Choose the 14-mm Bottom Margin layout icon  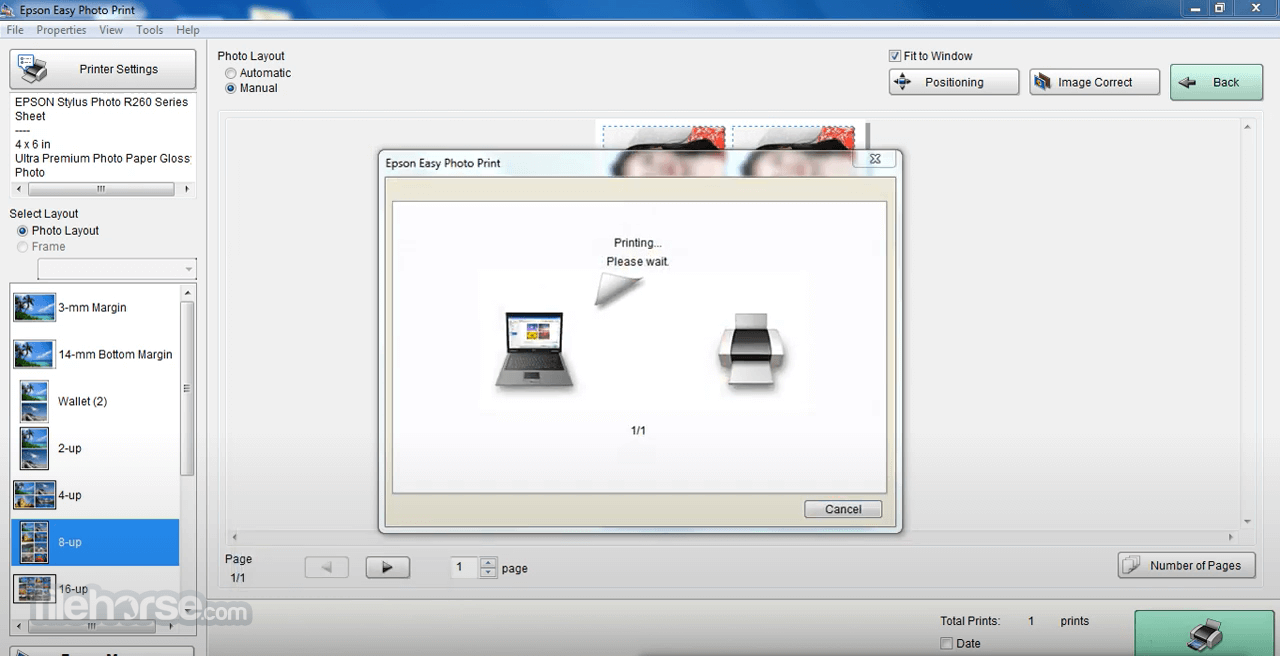coord(34,354)
